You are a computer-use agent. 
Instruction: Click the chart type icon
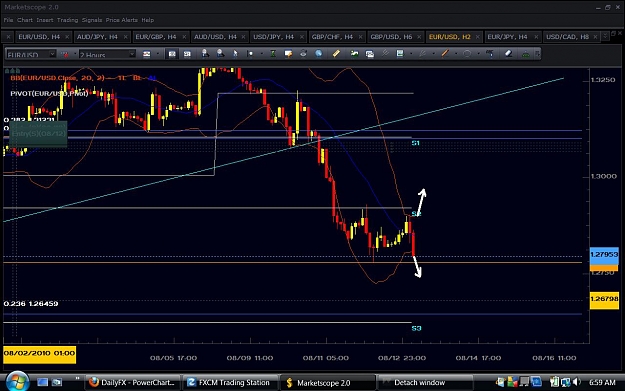click(x=147, y=54)
